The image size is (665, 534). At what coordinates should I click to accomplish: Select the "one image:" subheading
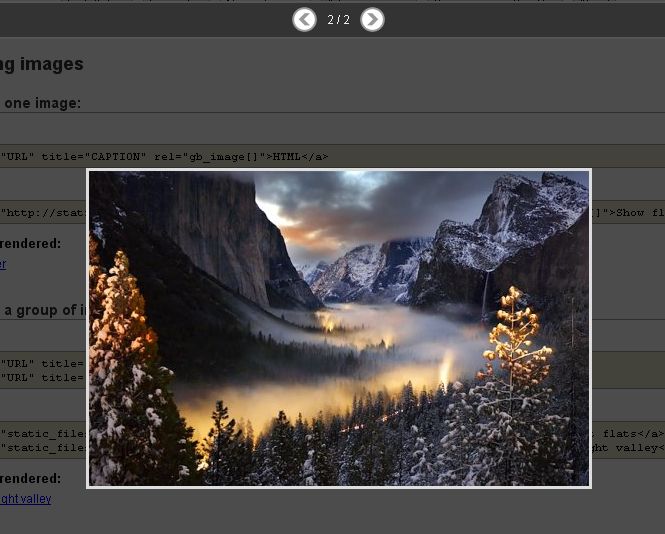(x=42, y=103)
